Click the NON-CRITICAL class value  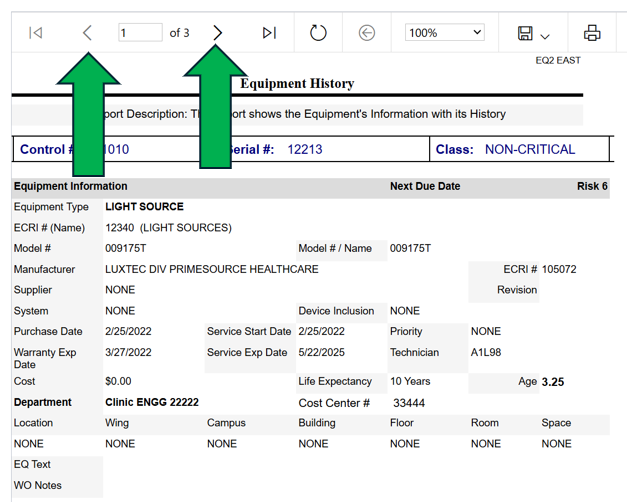tap(530, 149)
